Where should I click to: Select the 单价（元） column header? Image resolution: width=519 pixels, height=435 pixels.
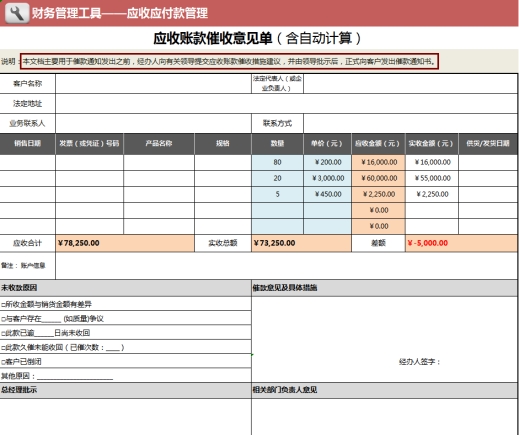click(x=327, y=144)
